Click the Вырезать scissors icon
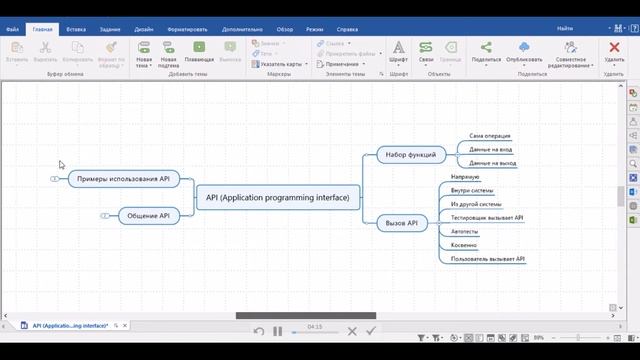Image resolution: width=640 pixels, height=360 pixels. [45, 48]
